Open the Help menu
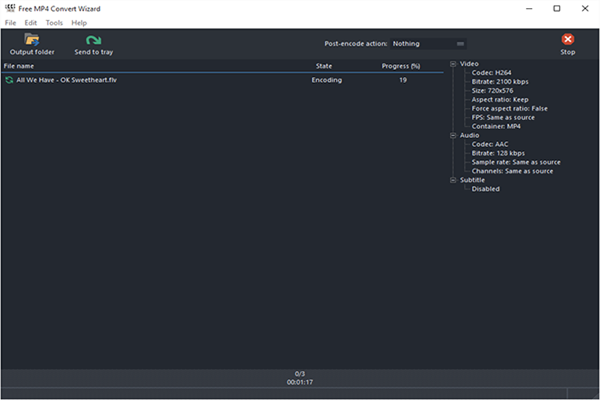 [79, 22]
